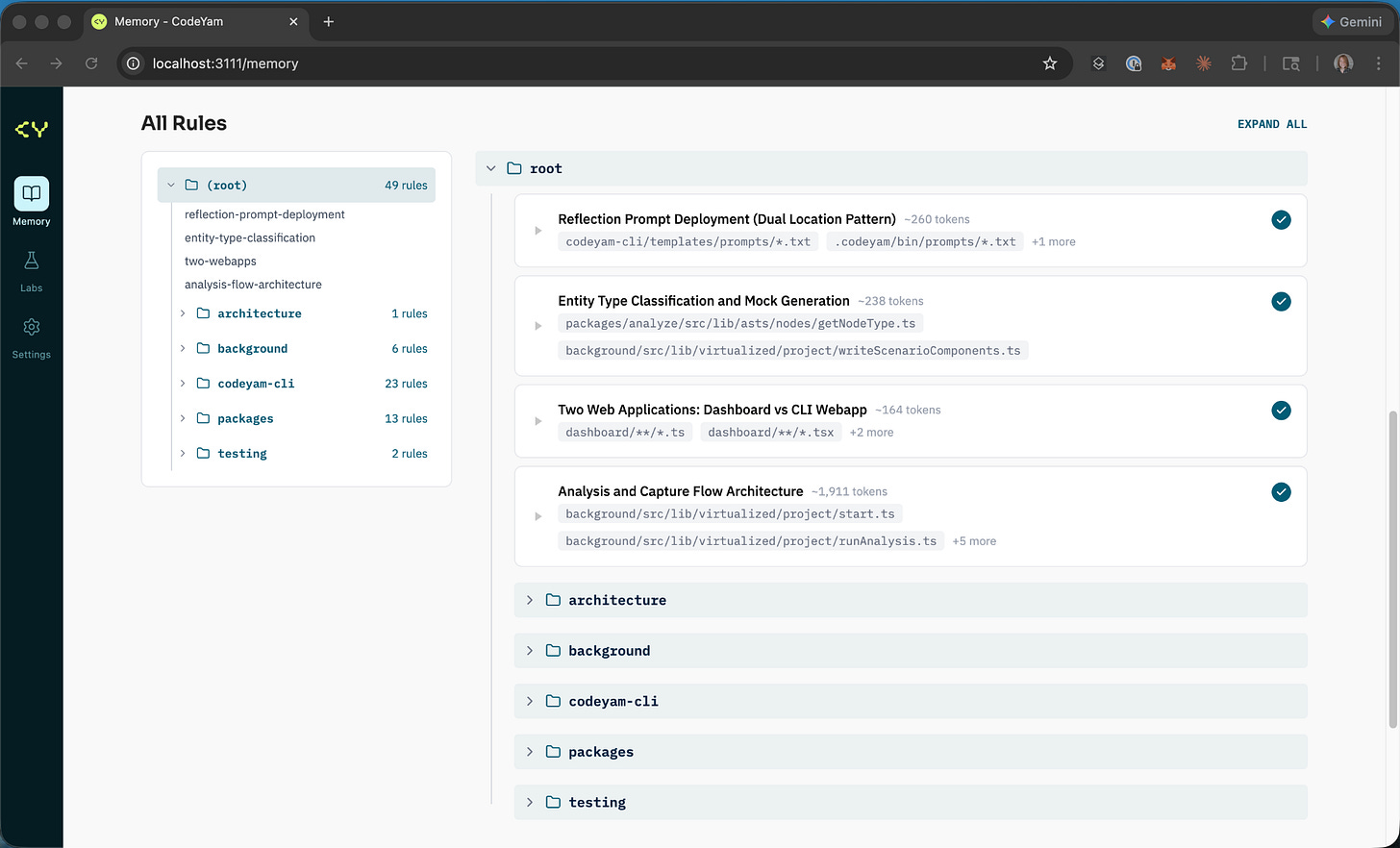Screen dimensions: 1400x848
Task: Toggle check on Entity Type Classification rule
Action: coord(1281,302)
